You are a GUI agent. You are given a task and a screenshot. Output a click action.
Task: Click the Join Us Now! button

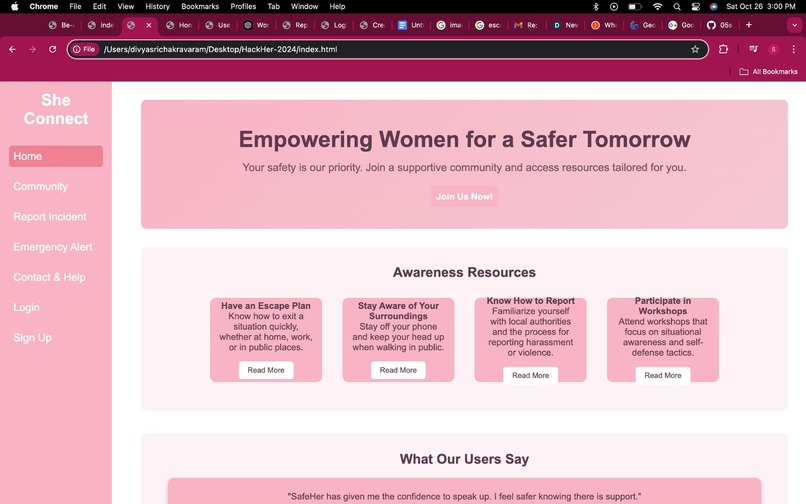(x=464, y=196)
